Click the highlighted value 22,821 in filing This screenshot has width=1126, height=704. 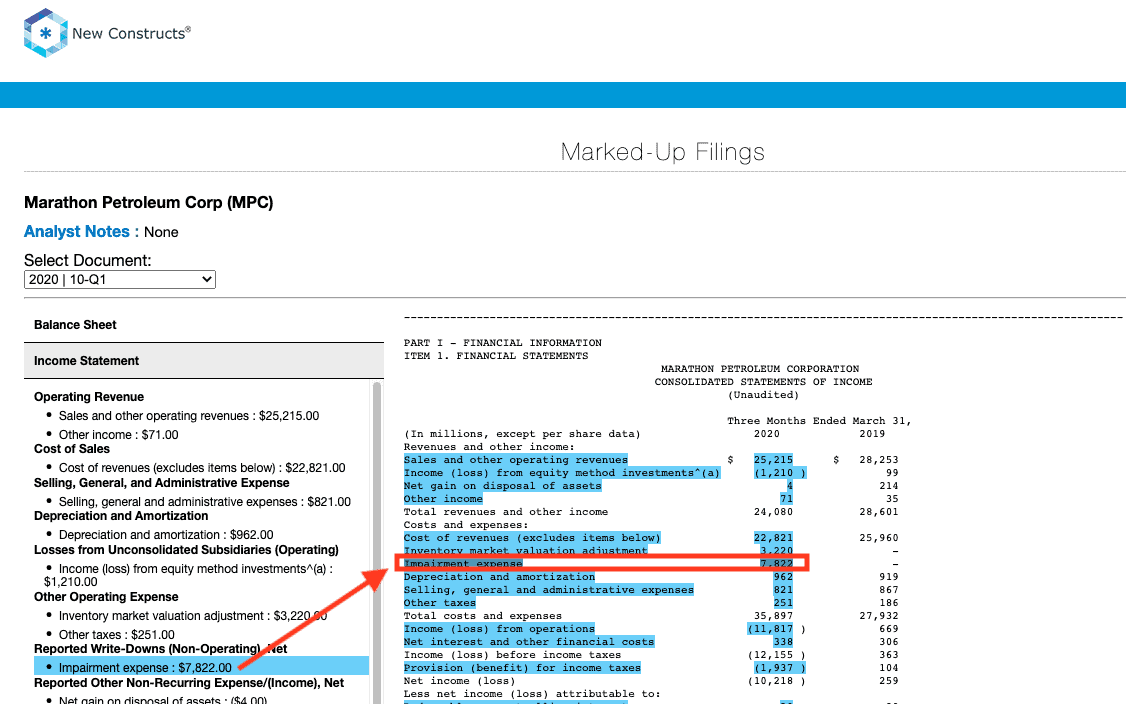[x=773, y=537]
